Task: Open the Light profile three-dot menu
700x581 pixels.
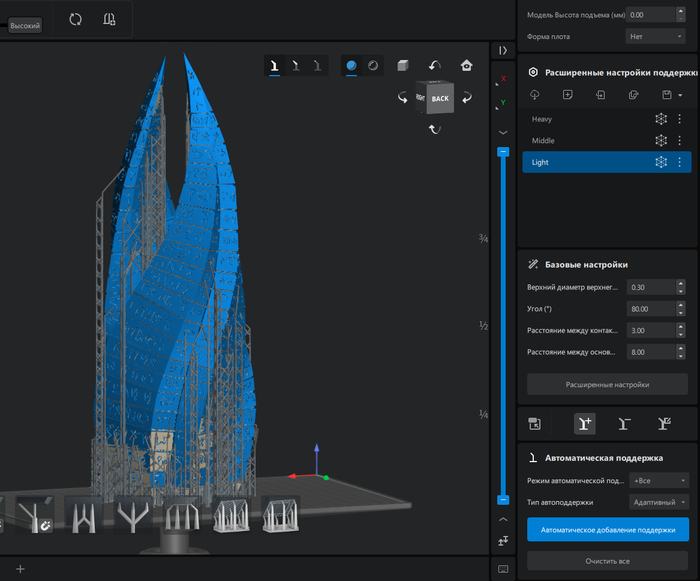Action: point(680,162)
